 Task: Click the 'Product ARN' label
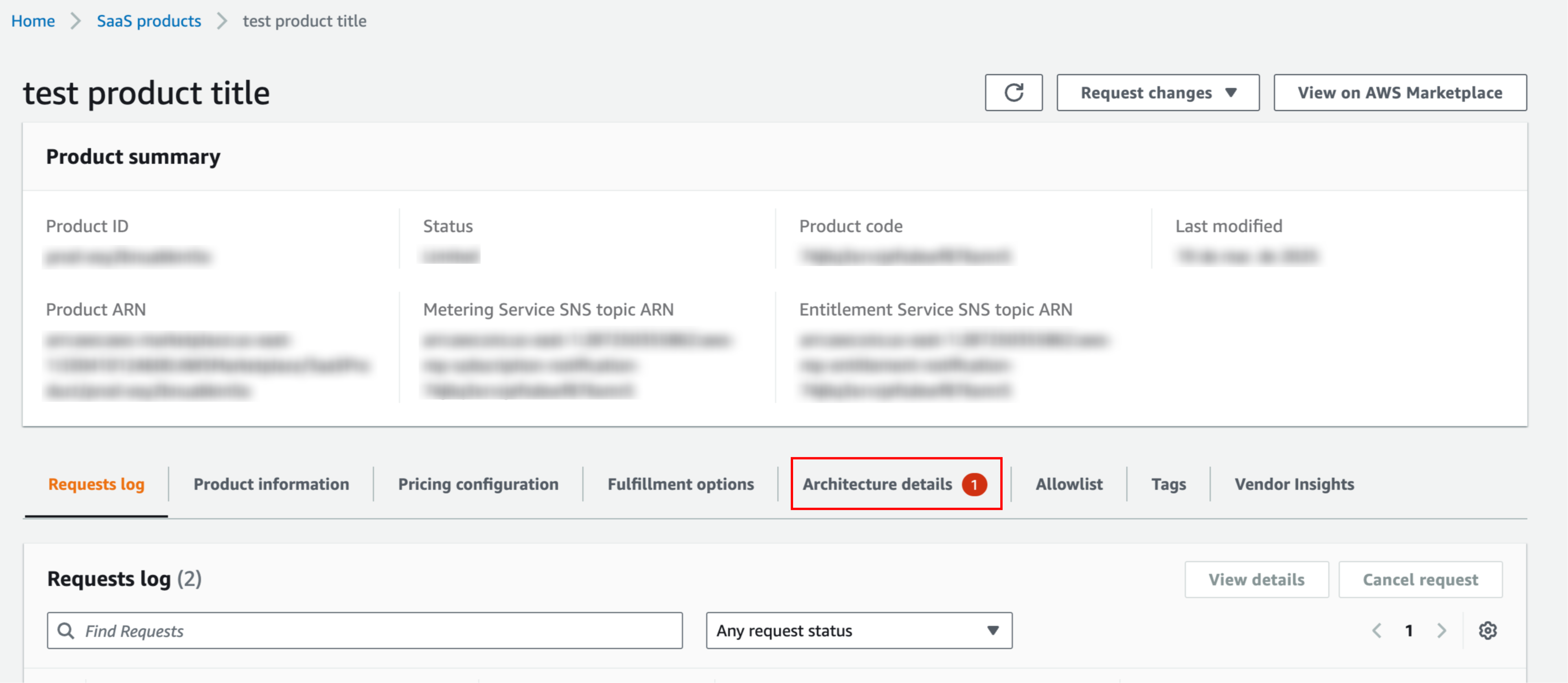coord(96,310)
